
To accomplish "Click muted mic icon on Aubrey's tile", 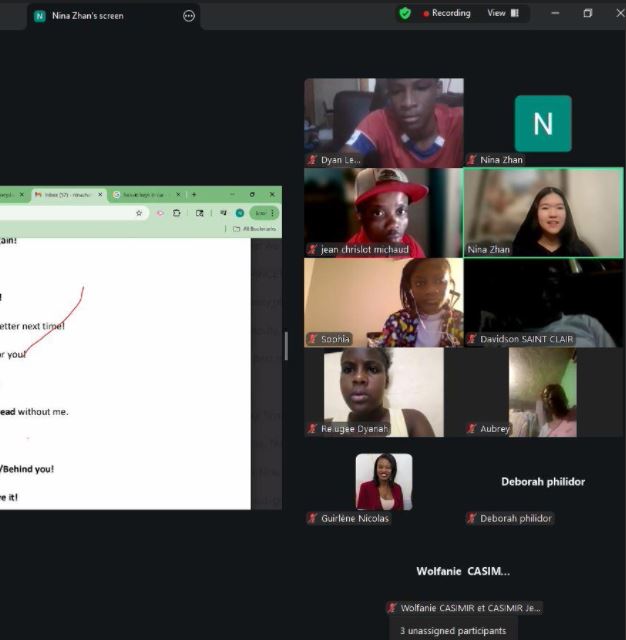I will pyautogui.click(x=472, y=429).
